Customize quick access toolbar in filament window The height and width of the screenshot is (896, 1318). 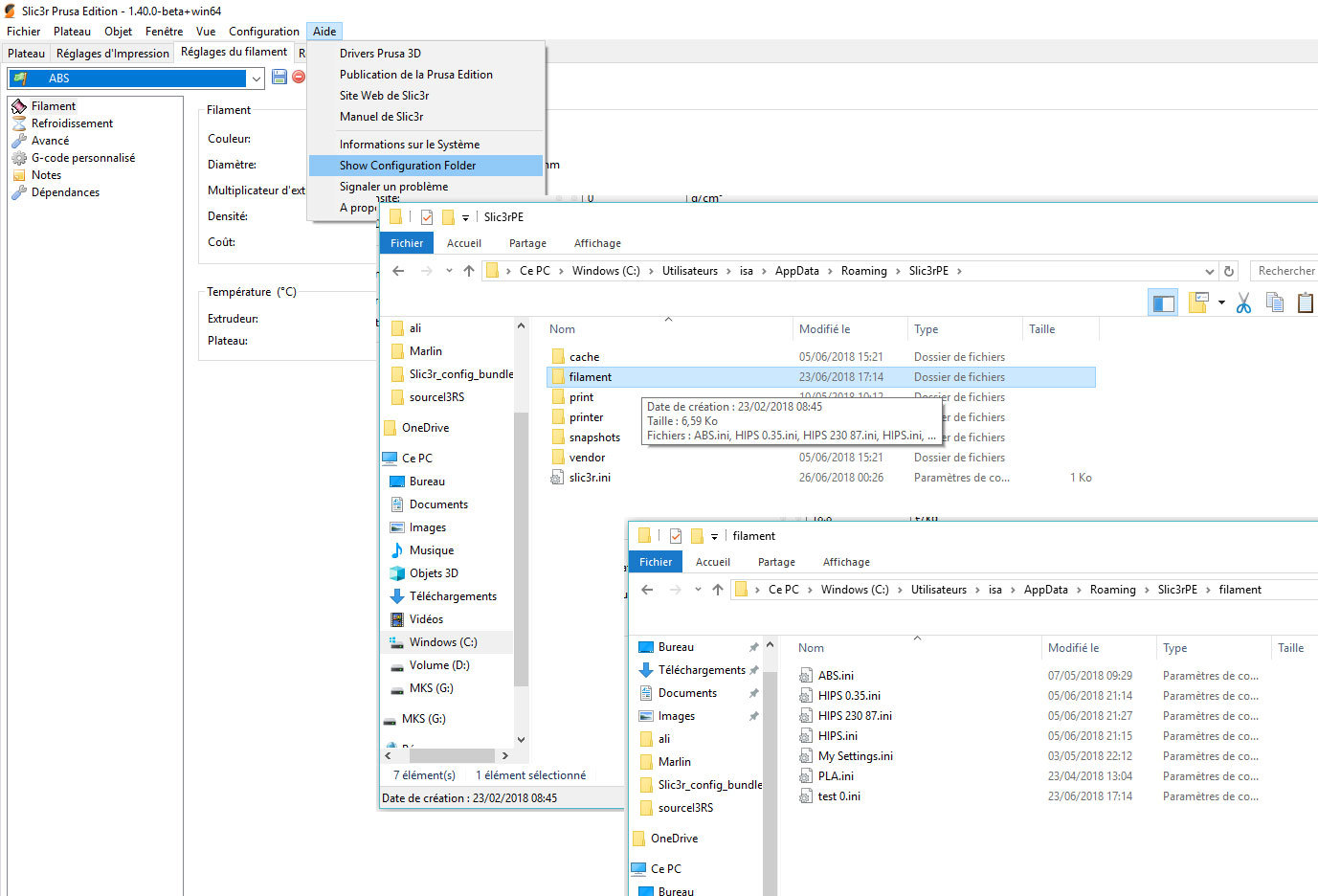click(715, 537)
